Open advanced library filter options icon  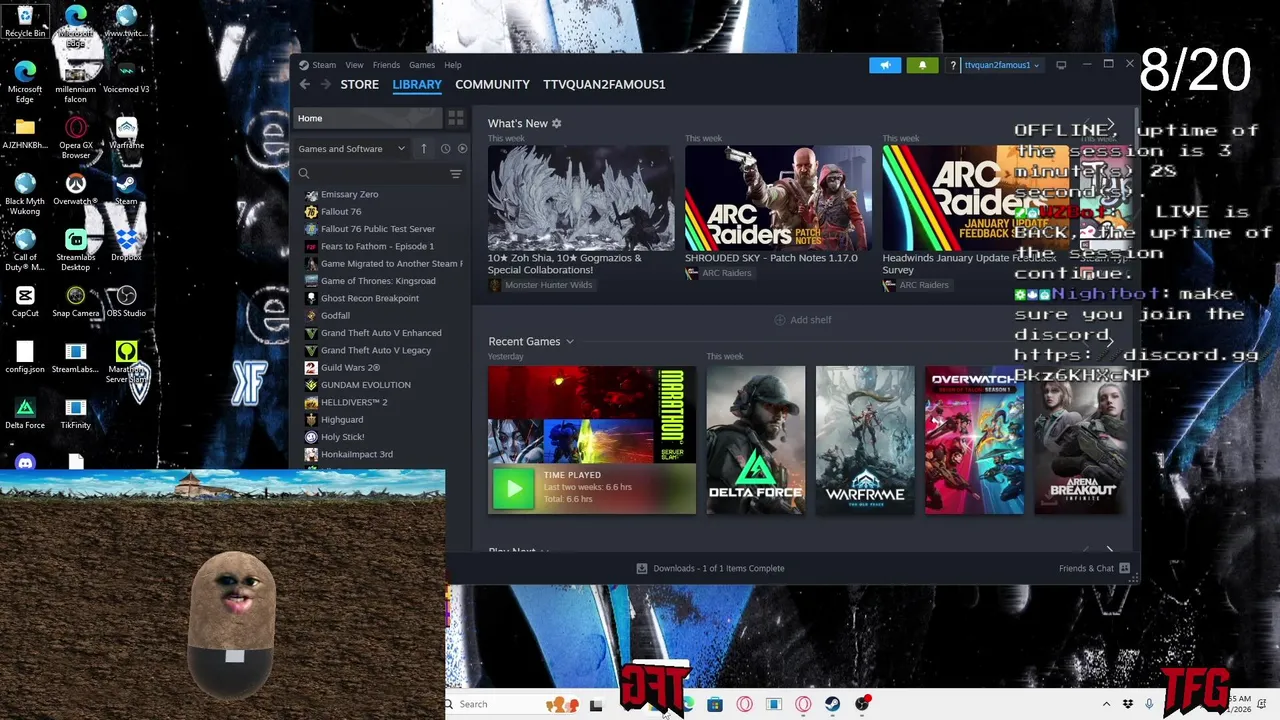[x=456, y=174]
